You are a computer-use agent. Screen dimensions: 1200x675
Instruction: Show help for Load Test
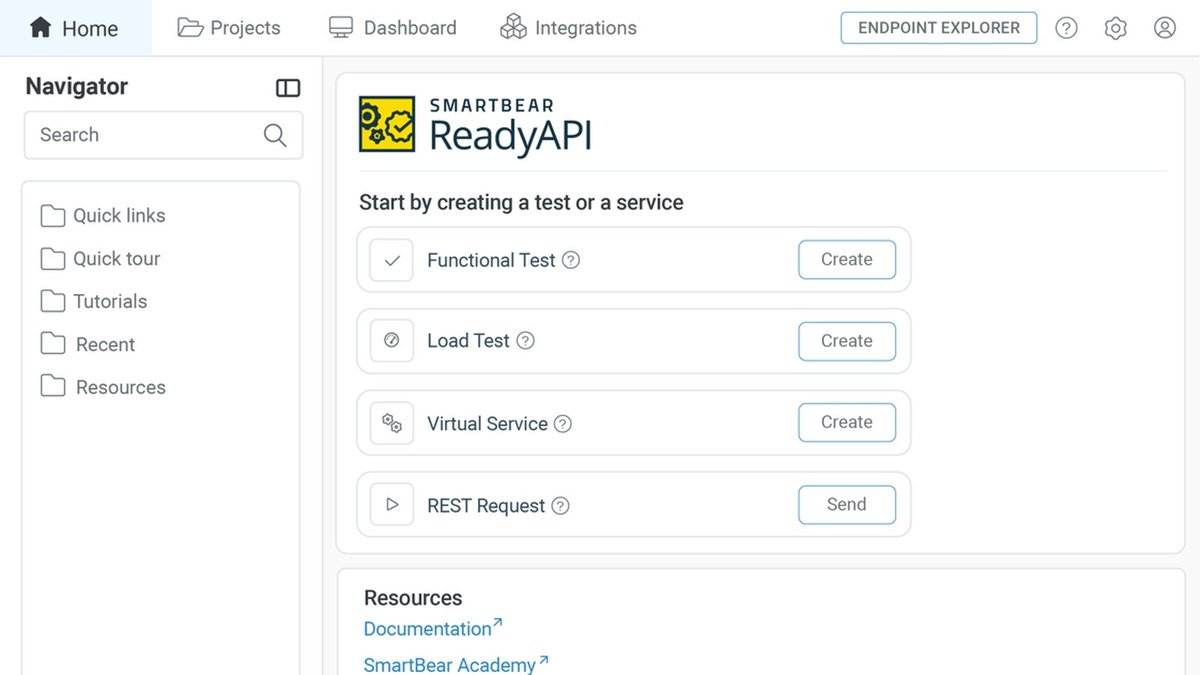pyautogui.click(x=525, y=341)
